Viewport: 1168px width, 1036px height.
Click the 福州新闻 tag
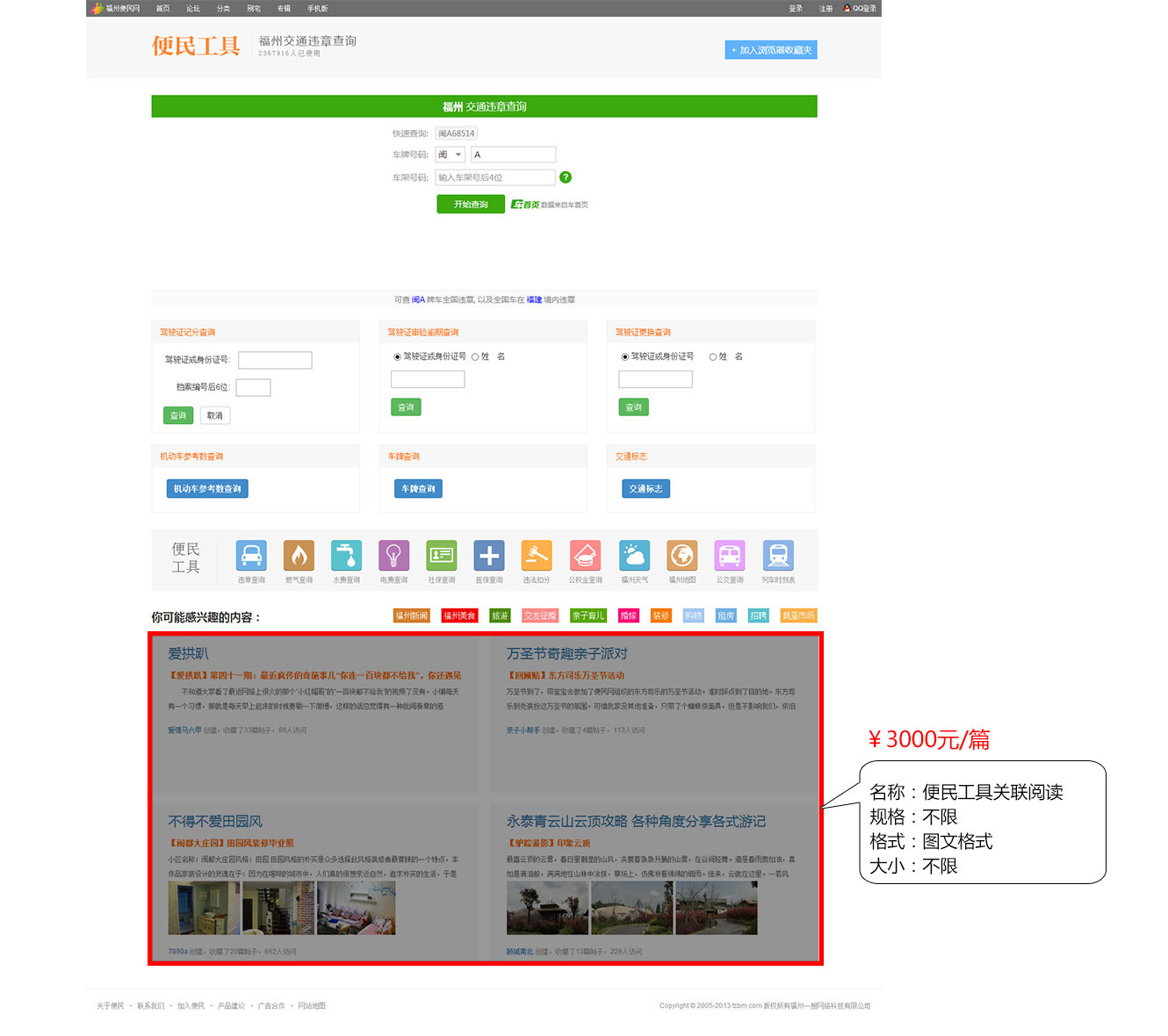[412, 615]
